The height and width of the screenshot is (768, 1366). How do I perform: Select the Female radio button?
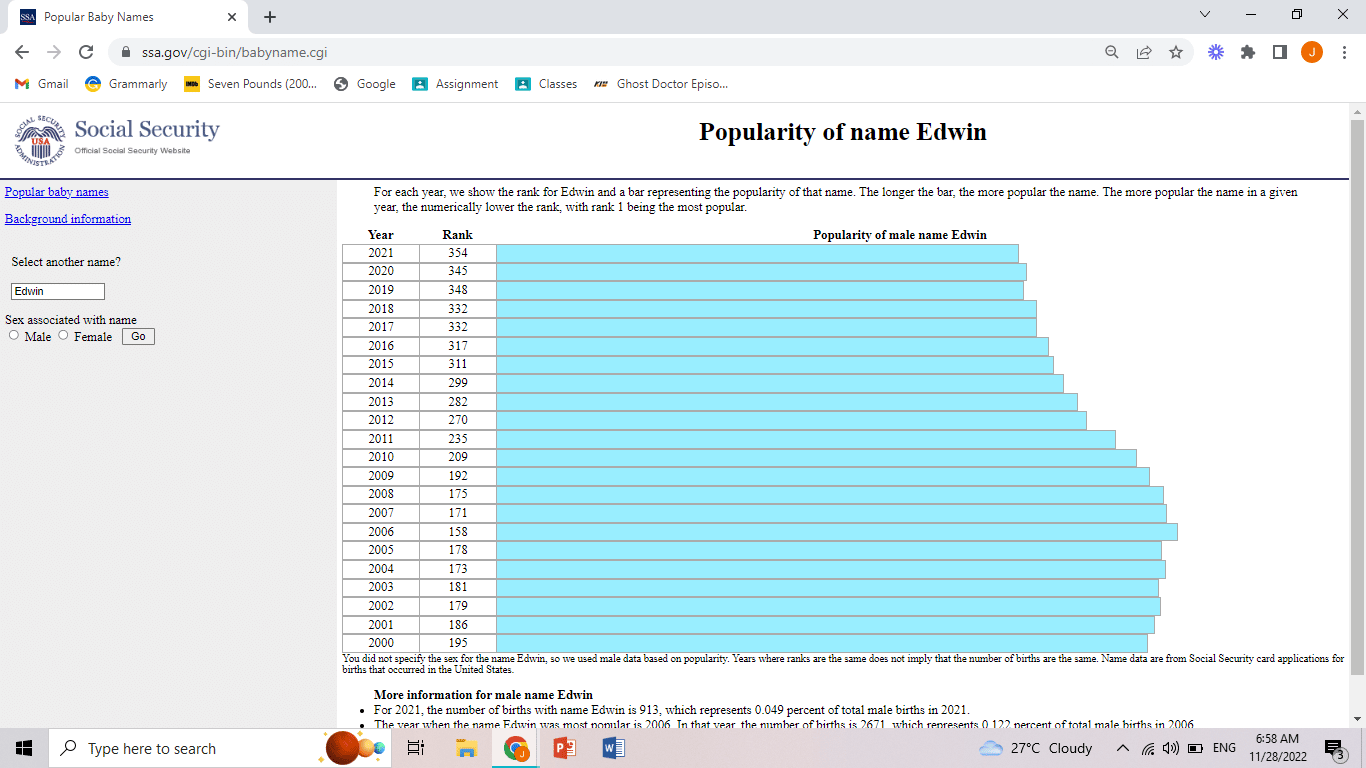click(64, 336)
